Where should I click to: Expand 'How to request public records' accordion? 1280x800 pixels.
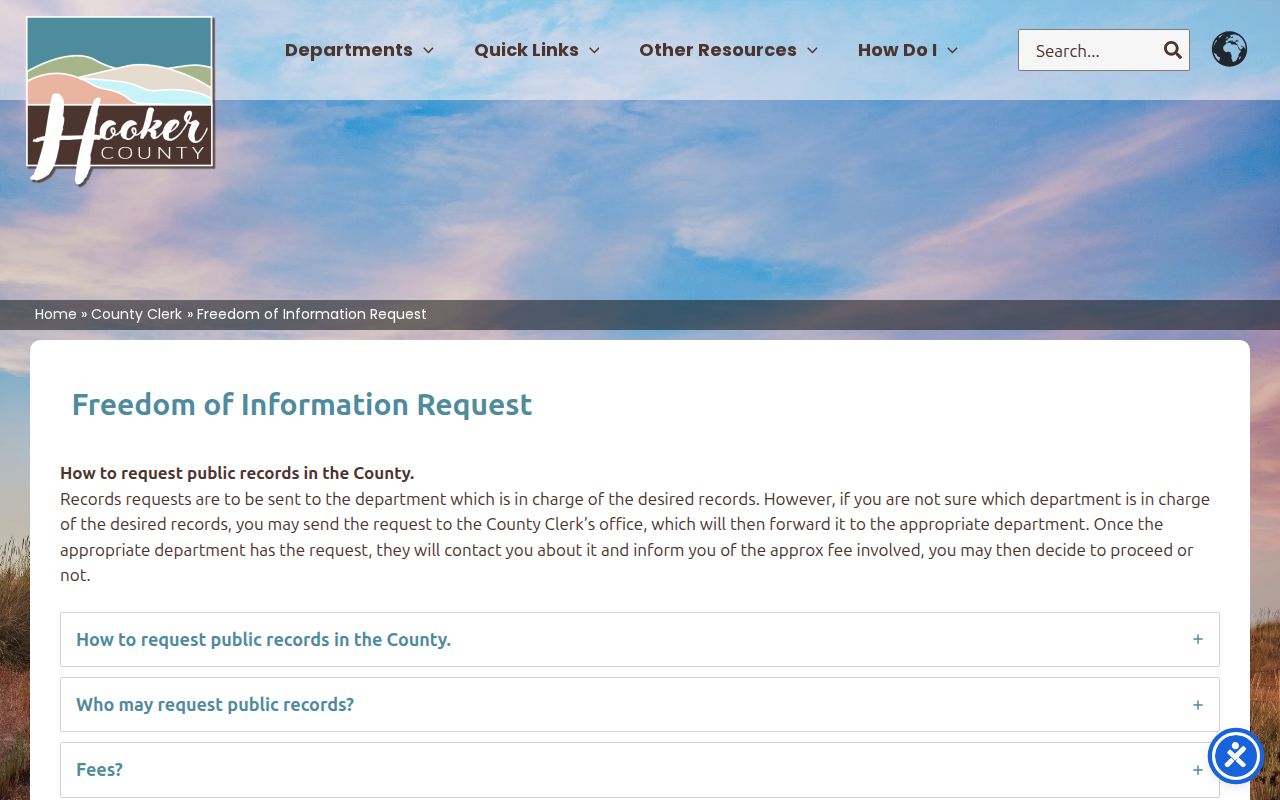[640, 640]
